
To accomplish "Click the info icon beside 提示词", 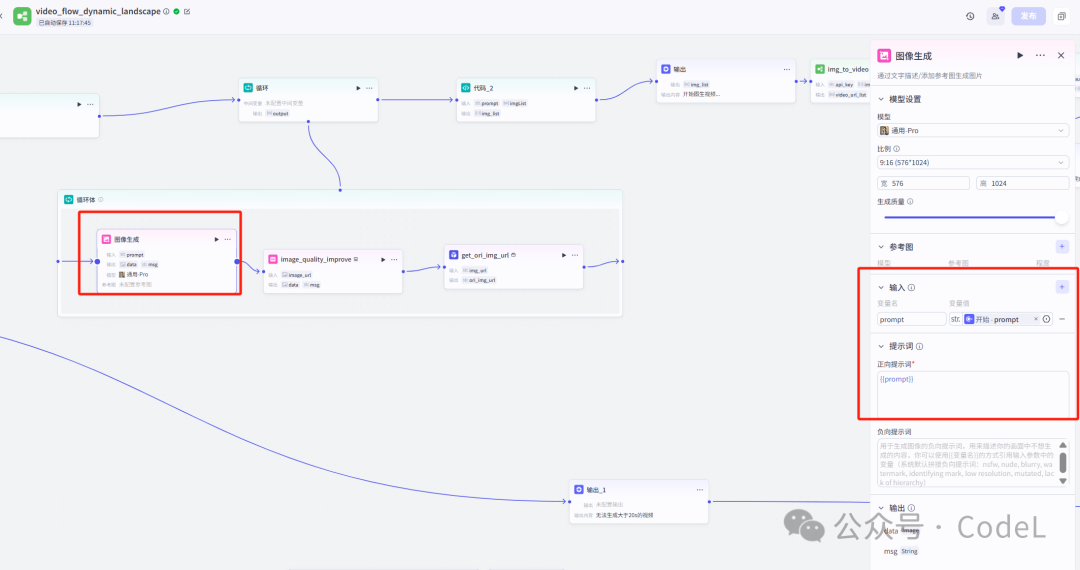I will pyautogui.click(x=920, y=346).
